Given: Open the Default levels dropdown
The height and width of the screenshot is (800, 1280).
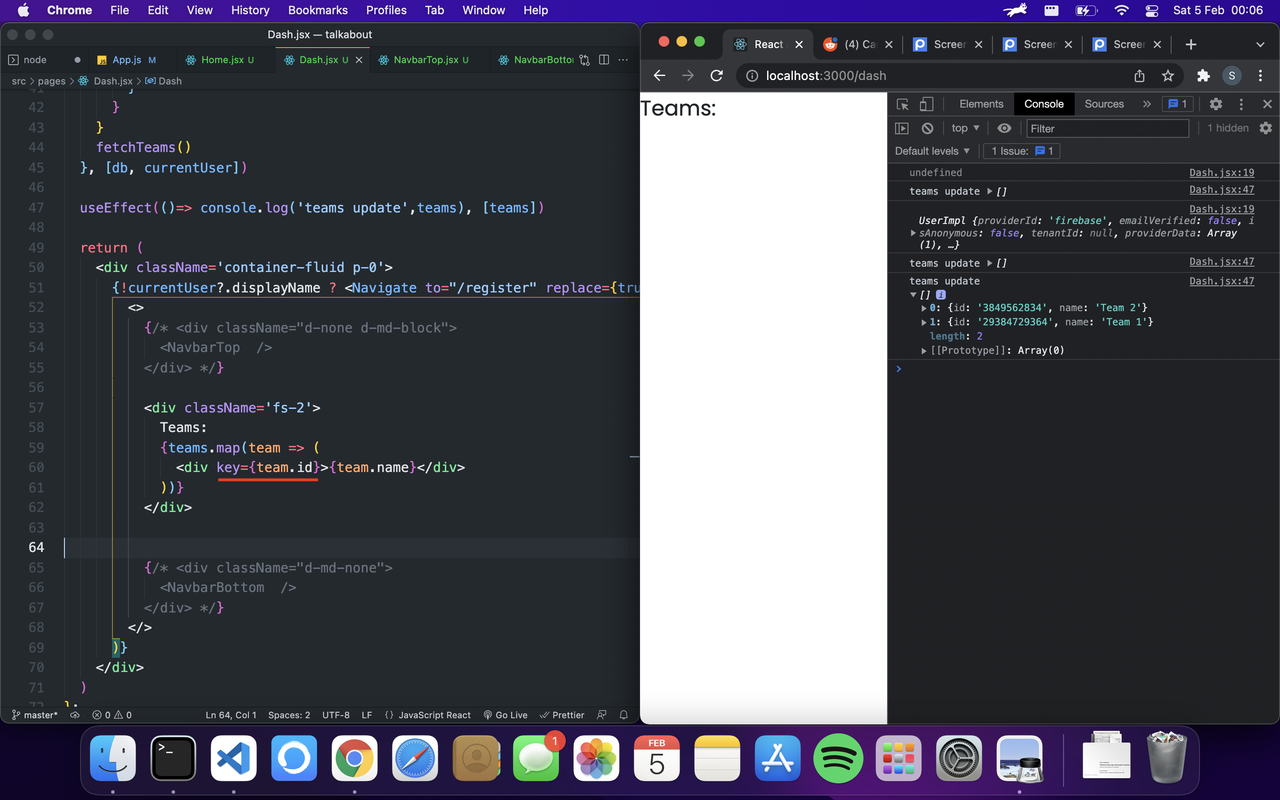Looking at the screenshot, I should (931, 150).
